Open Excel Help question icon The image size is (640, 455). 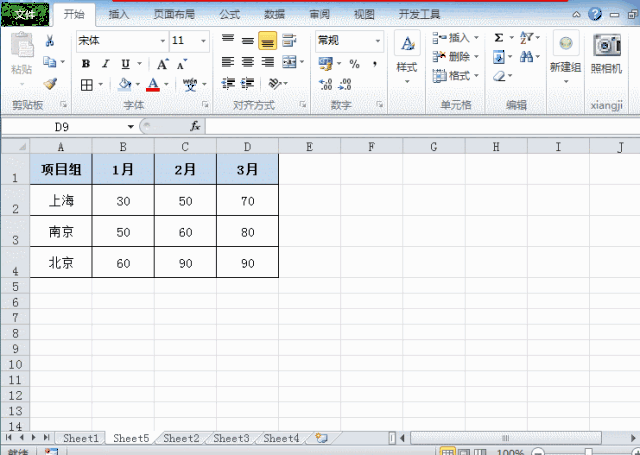(595, 15)
